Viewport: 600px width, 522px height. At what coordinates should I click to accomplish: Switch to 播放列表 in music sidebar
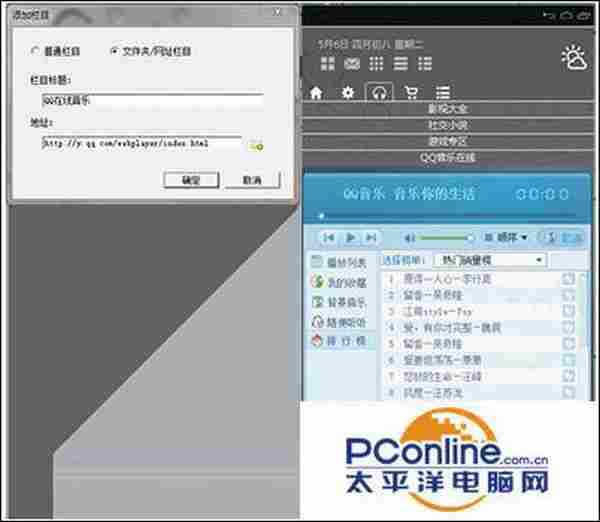(x=341, y=262)
